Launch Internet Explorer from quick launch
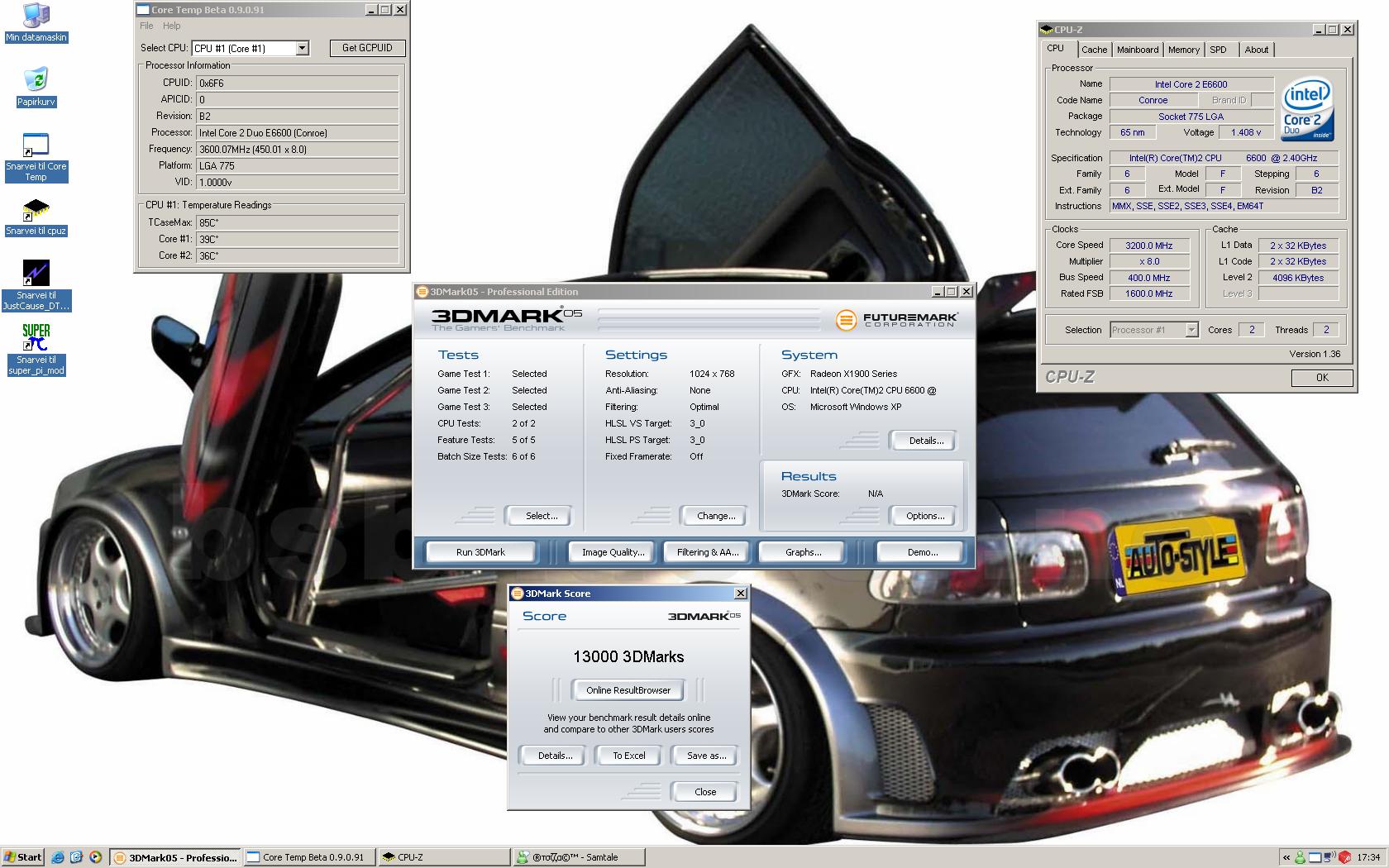This screenshot has height=868, width=1389. (x=58, y=857)
